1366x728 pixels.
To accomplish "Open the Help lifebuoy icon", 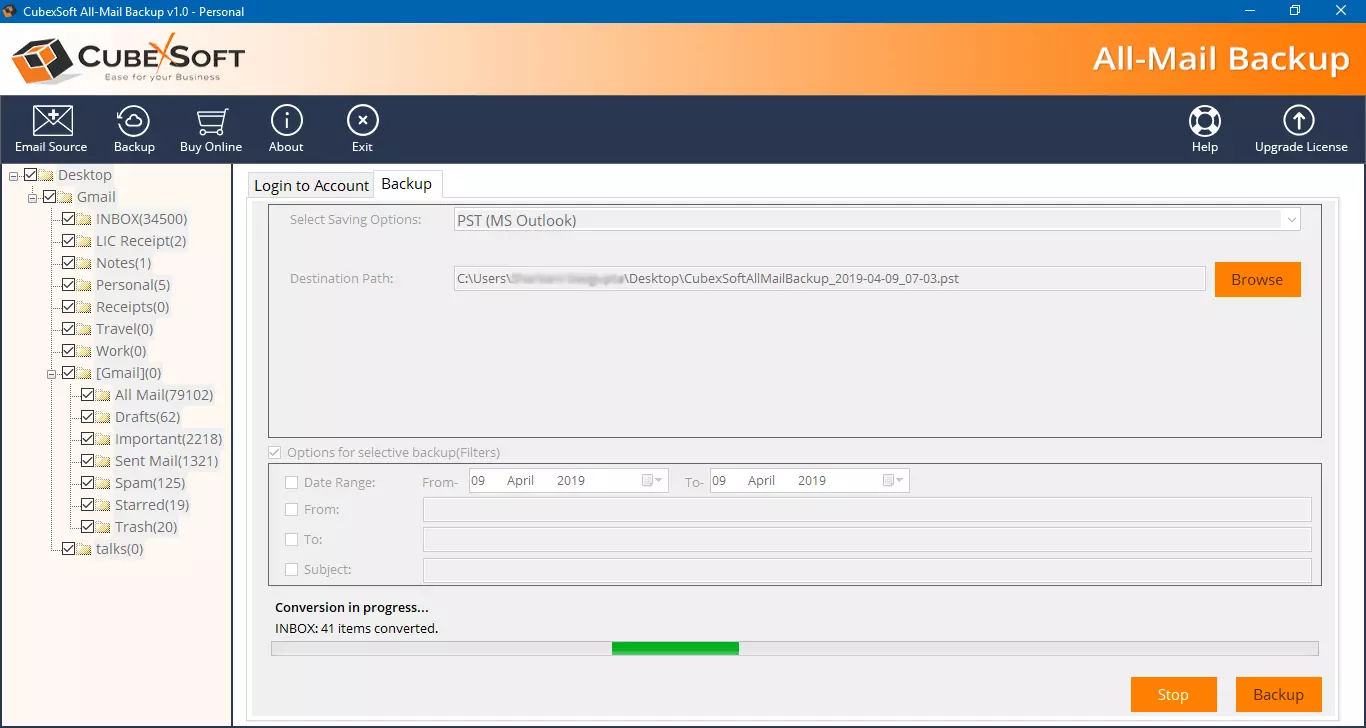I will click(1204, 121).
